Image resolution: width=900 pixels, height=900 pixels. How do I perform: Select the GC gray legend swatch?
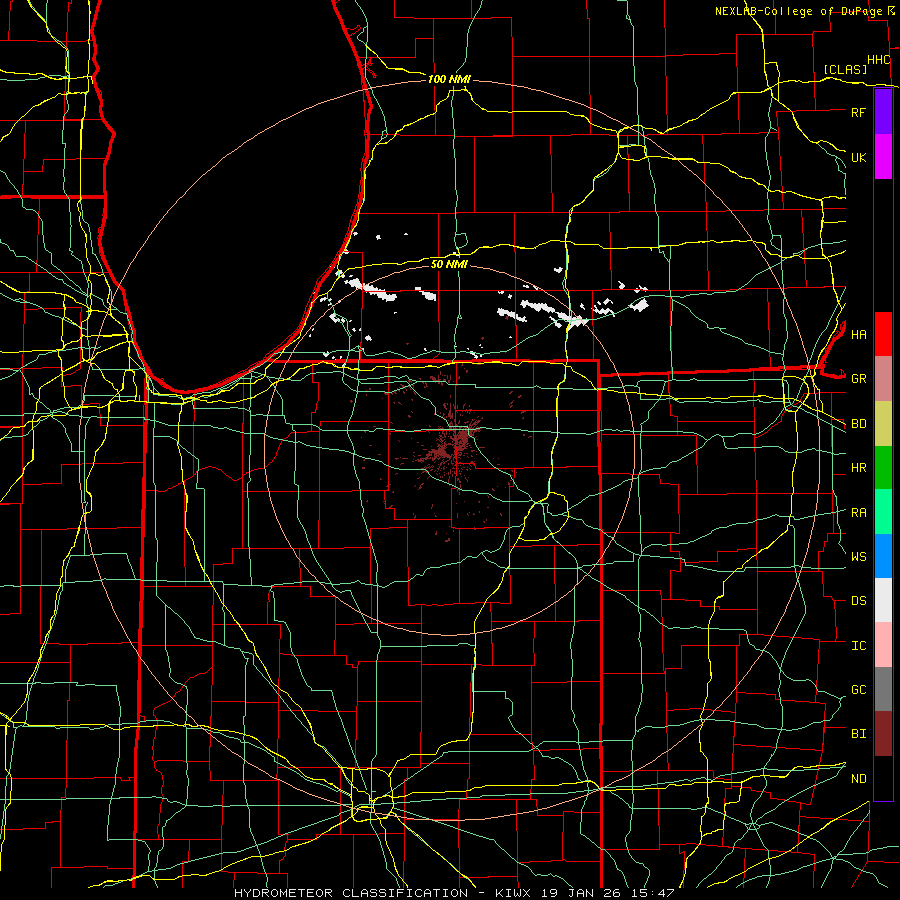pyautogui.click(x=883, y=689)
